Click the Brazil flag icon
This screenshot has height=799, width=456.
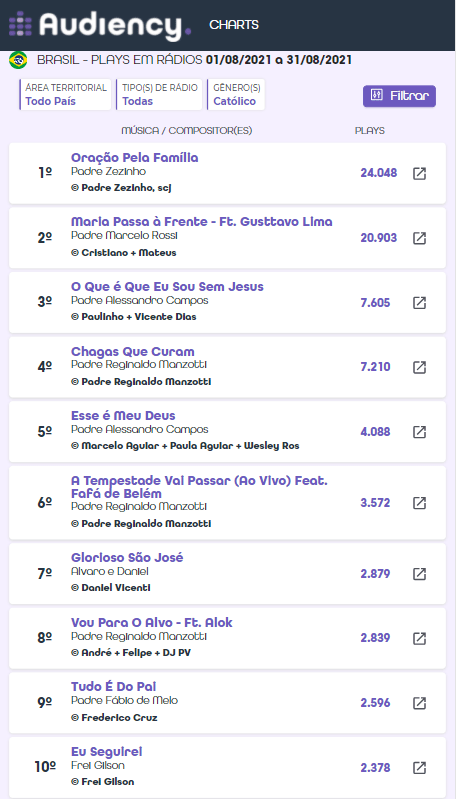(x=18, y=60)
